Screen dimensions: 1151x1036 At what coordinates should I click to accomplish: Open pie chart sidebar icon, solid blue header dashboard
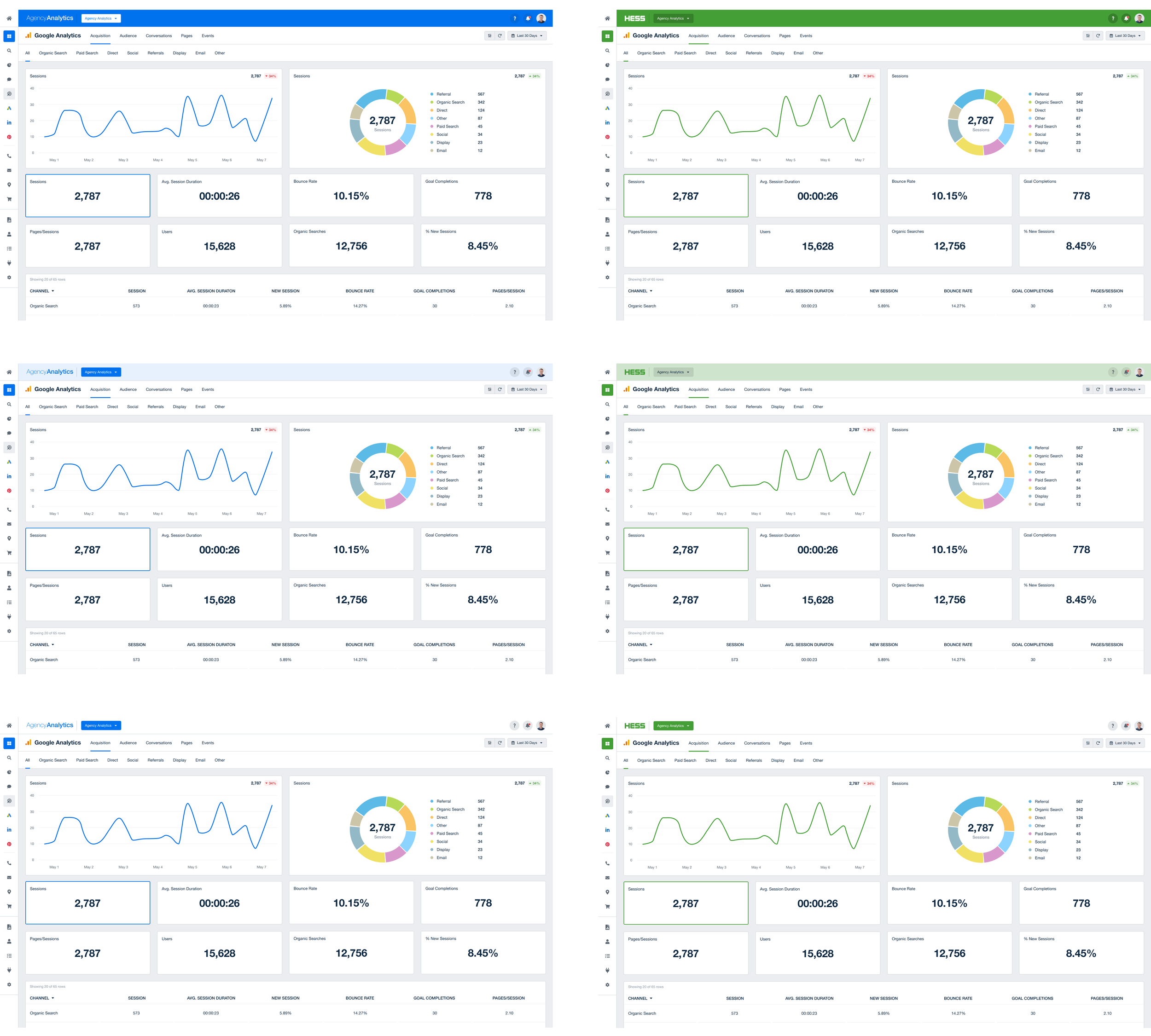[x=9, y=65]
